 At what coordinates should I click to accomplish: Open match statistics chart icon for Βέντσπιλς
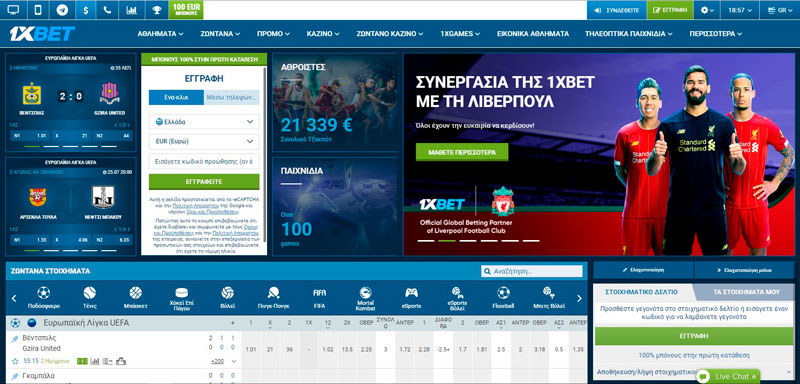(x=95, y=361)
